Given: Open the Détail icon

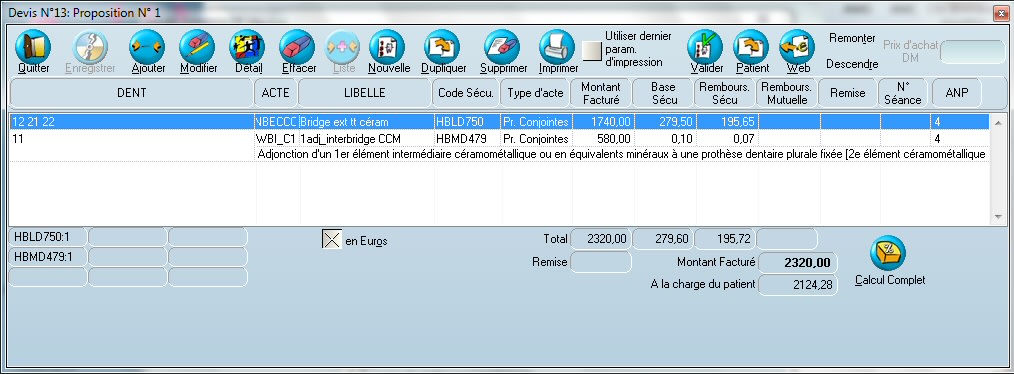Looking at the screenshot, I should 247,47.
